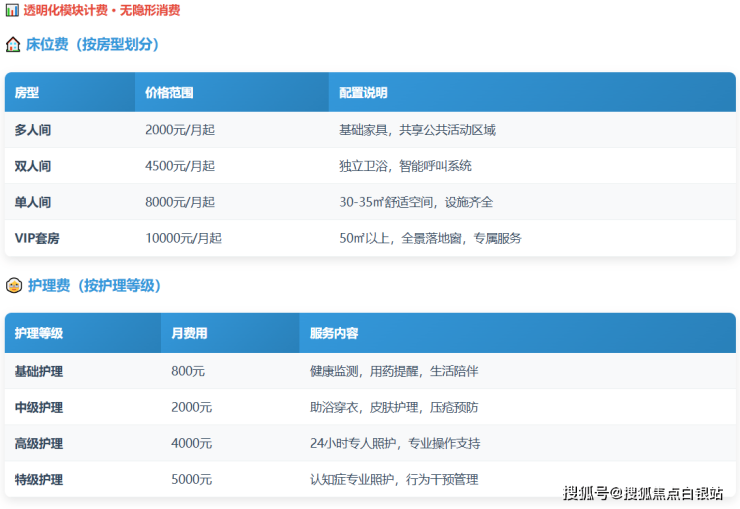This screenshot has width=740, height=509.
Task: Click the 配置说明 column header
Action: click(363, 93)
